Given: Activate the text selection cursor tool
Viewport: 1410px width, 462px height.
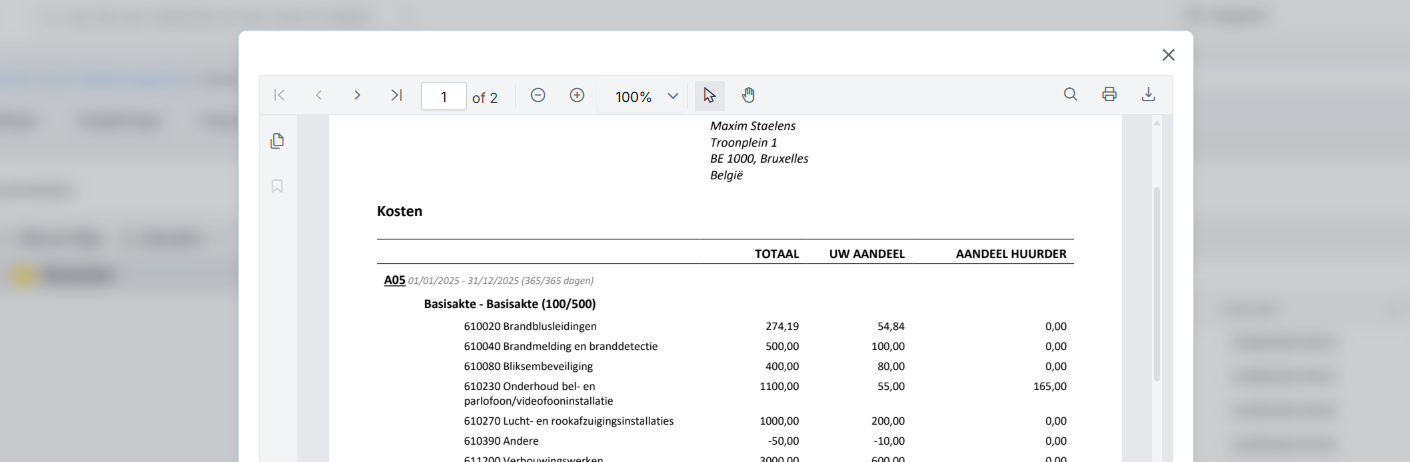Looking at the screenshot, I should [x=709, y=95].
